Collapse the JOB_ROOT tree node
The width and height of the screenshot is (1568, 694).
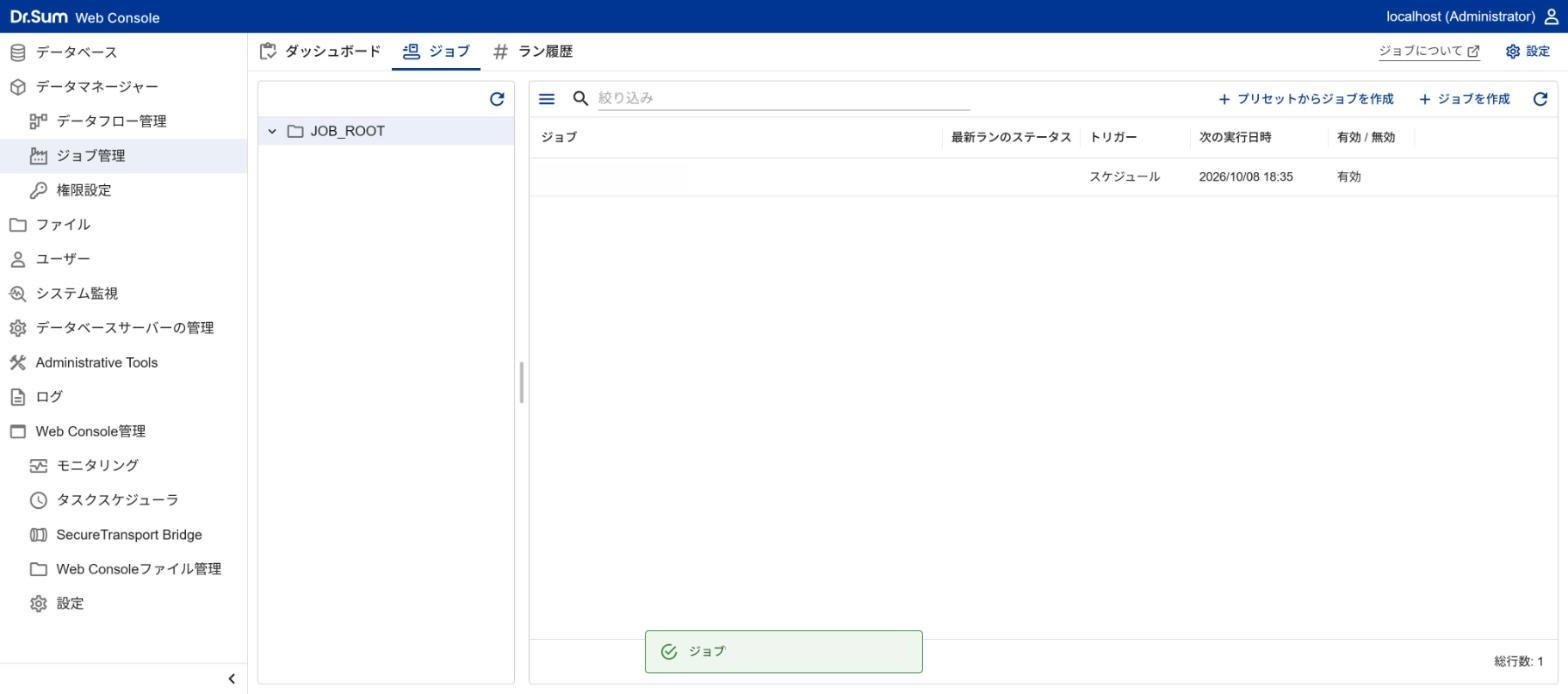(271, 131)
